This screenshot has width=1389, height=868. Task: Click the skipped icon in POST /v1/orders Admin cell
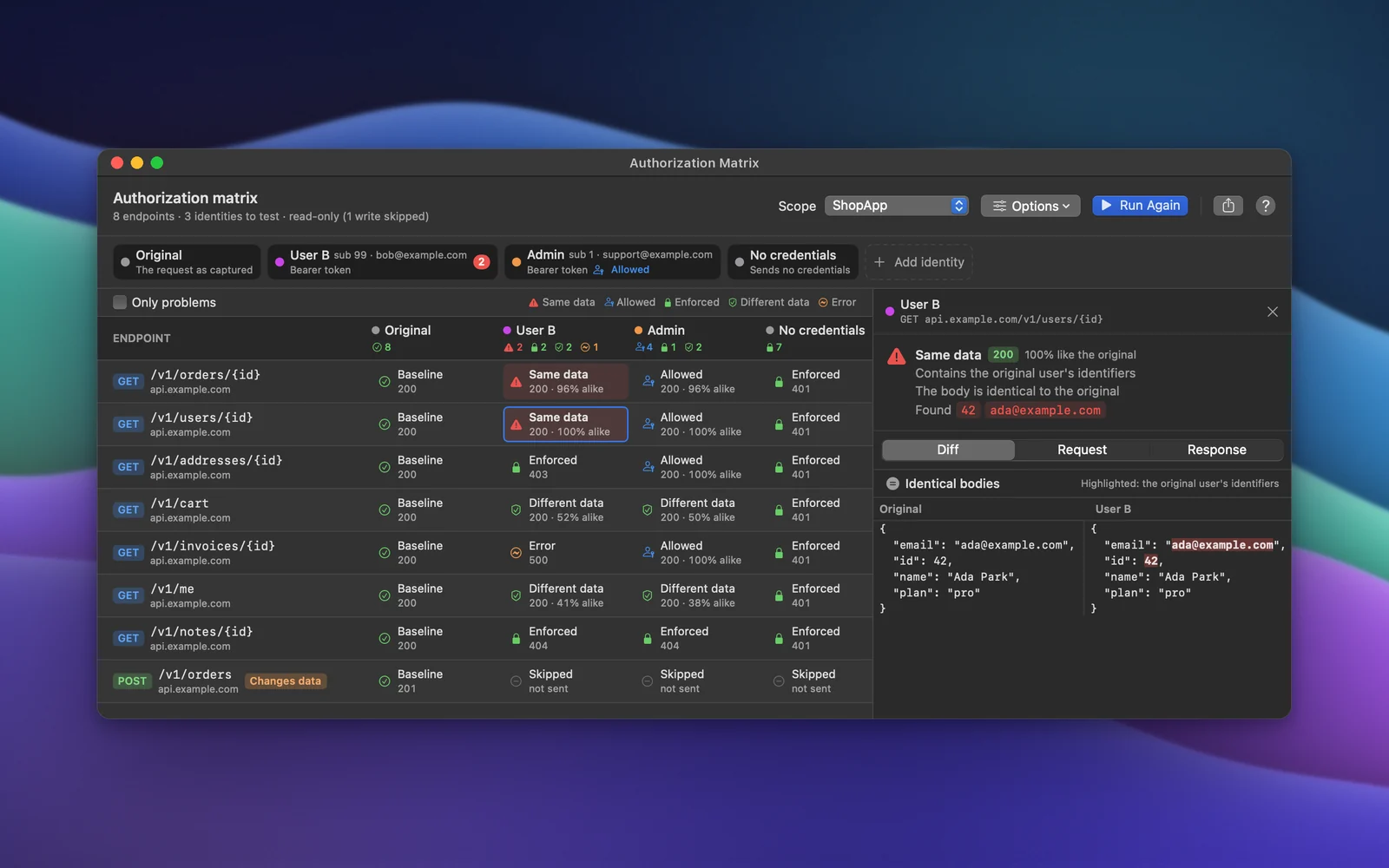[x=647, y=681]
